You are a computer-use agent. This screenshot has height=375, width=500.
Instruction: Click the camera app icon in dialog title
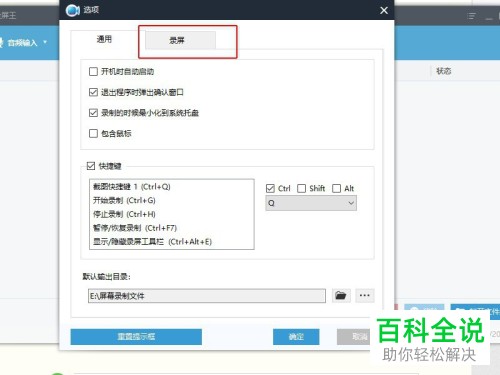click(x=72, y=10)
